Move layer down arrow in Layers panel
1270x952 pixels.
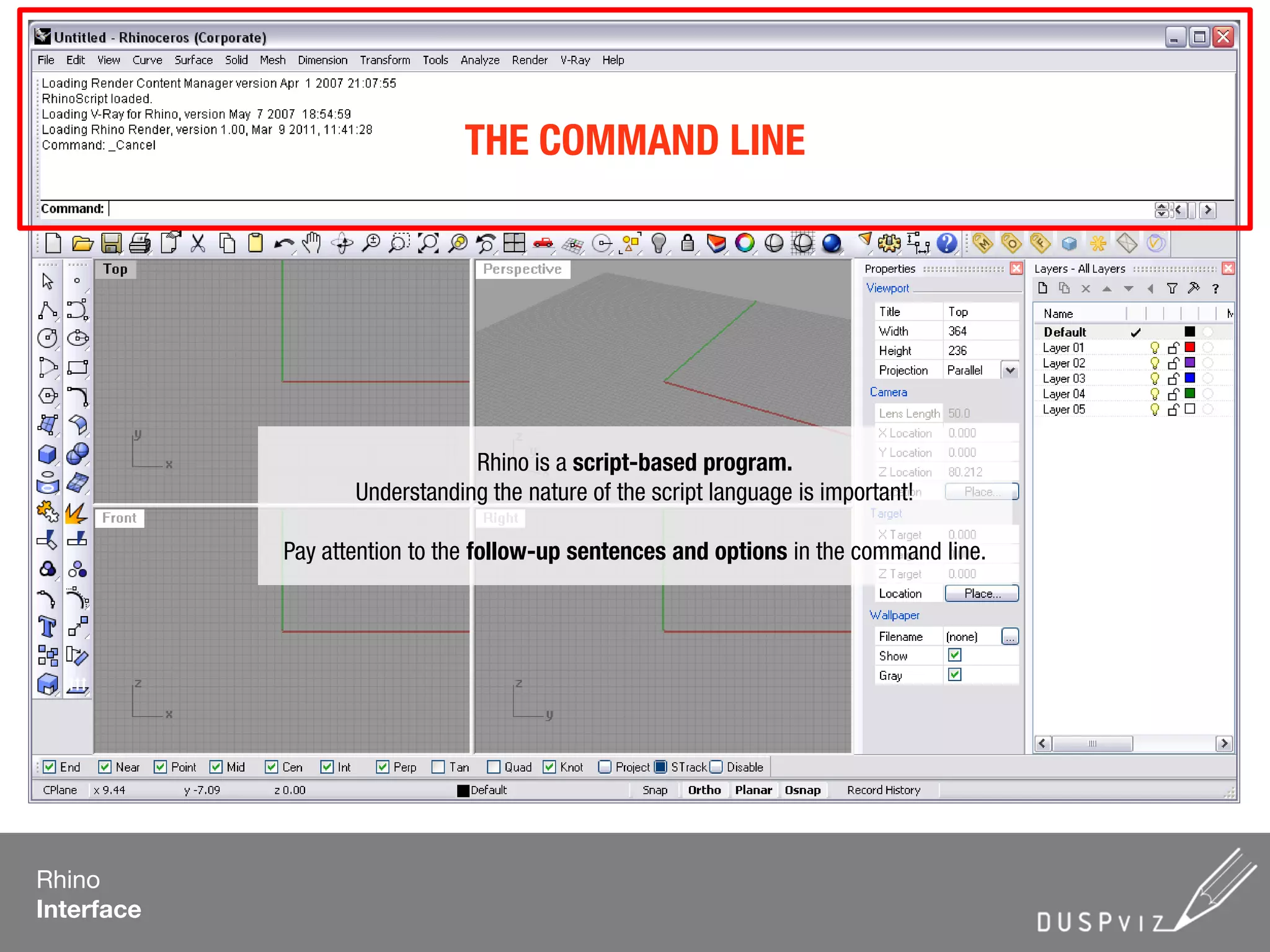(1129, 288)
